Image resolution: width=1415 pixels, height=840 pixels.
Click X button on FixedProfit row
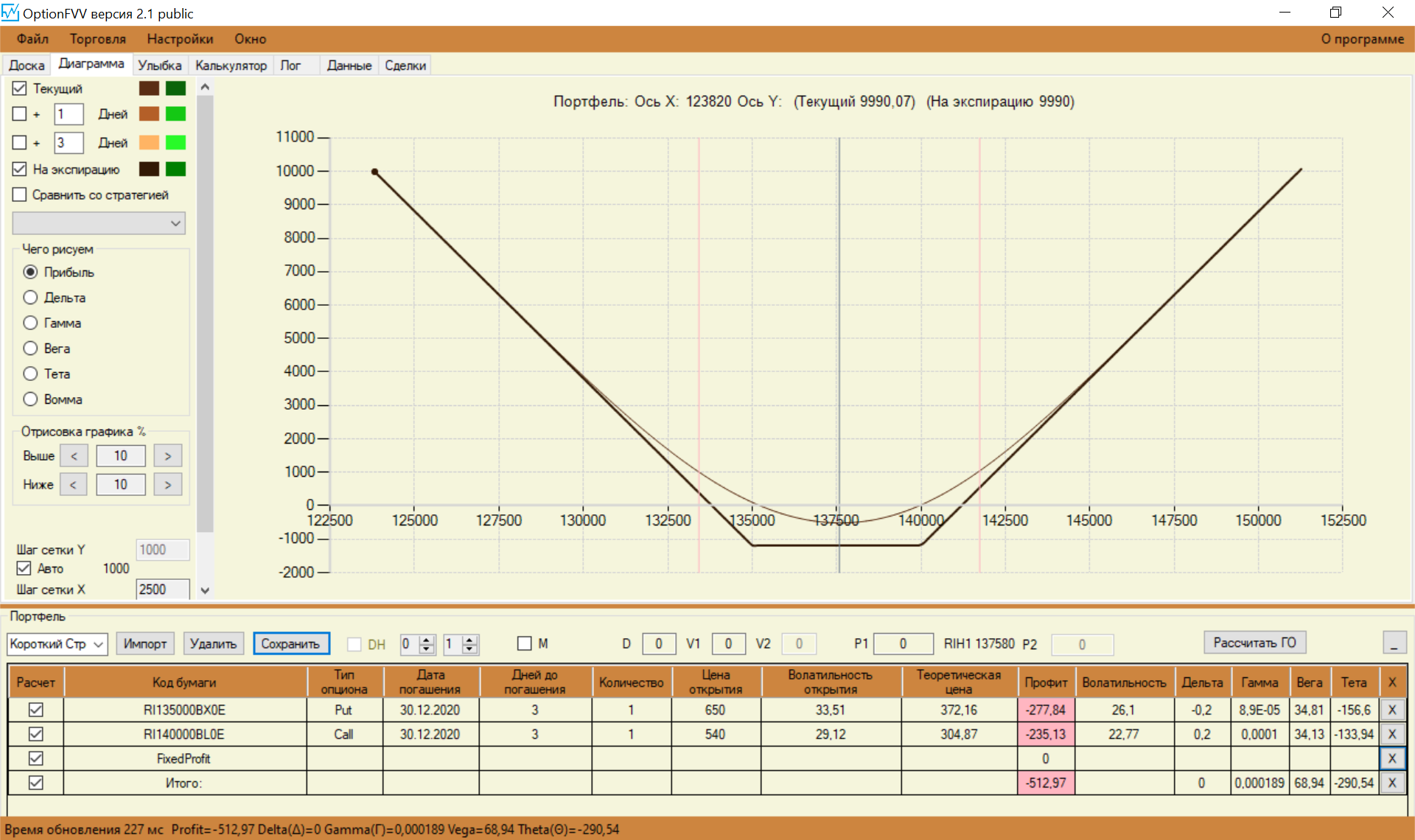point(1391,758)
